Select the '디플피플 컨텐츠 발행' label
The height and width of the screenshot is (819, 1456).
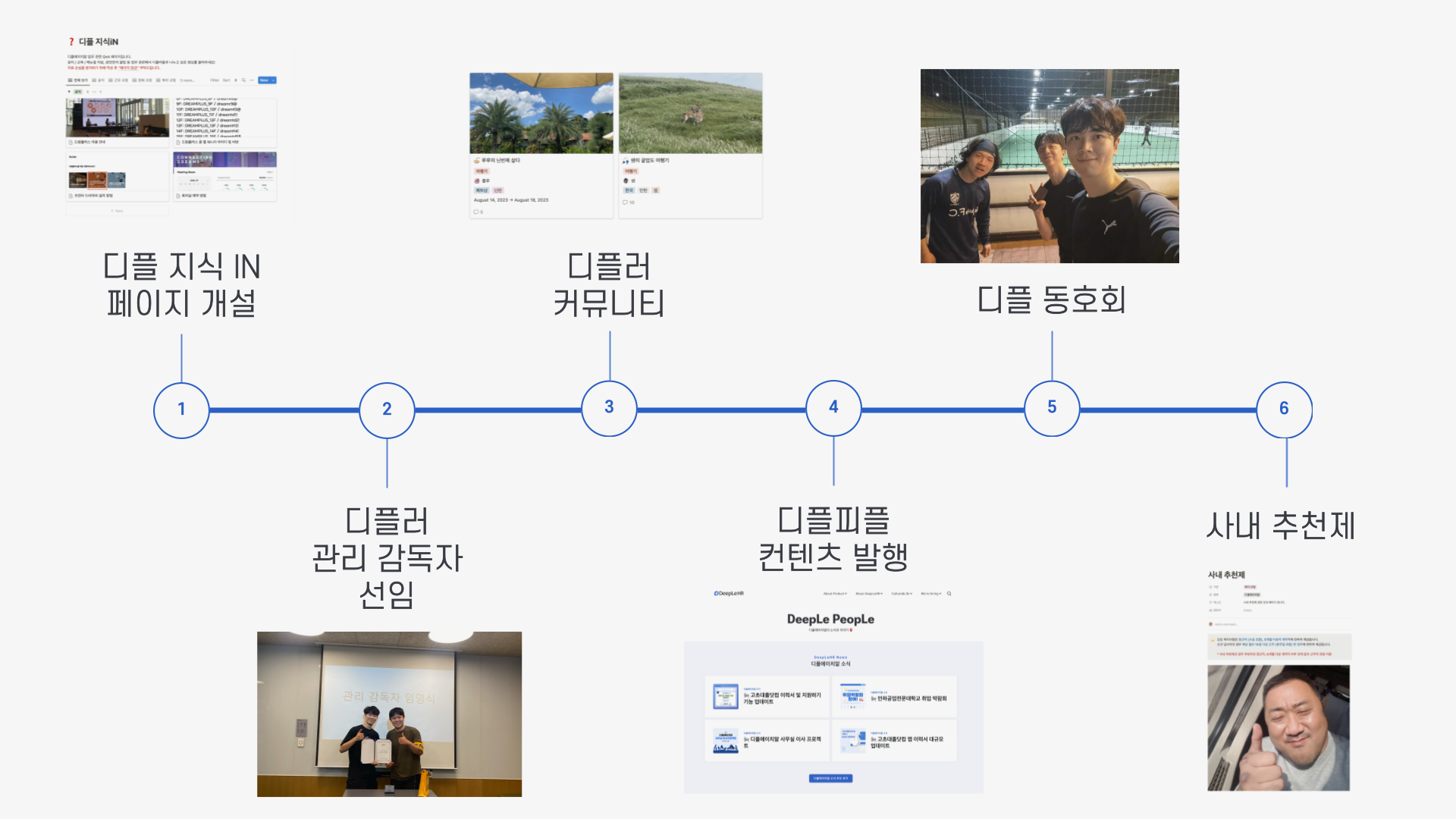(x=833, y=538)
